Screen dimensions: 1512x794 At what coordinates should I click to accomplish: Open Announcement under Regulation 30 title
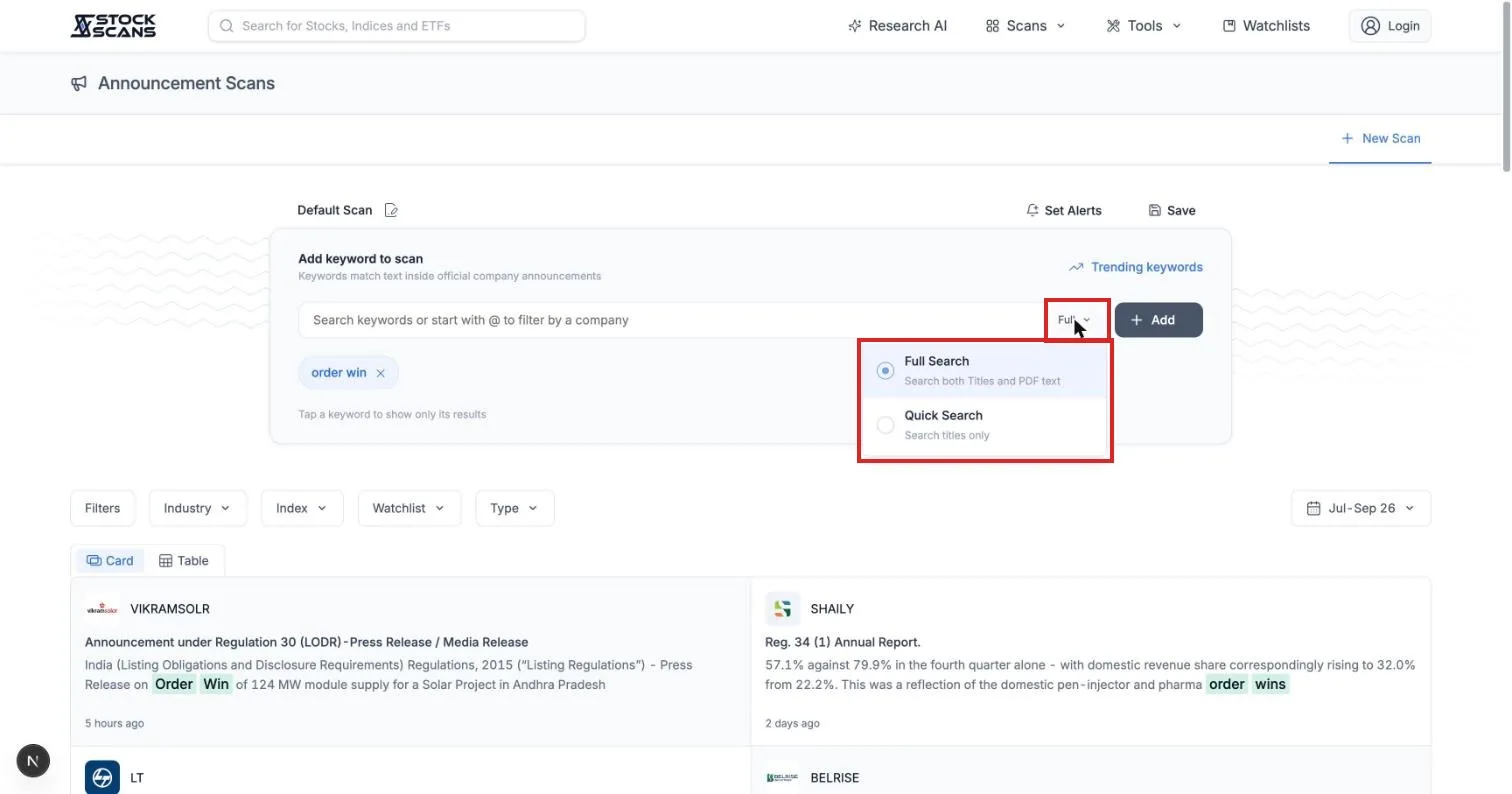[x=306, y=642]
